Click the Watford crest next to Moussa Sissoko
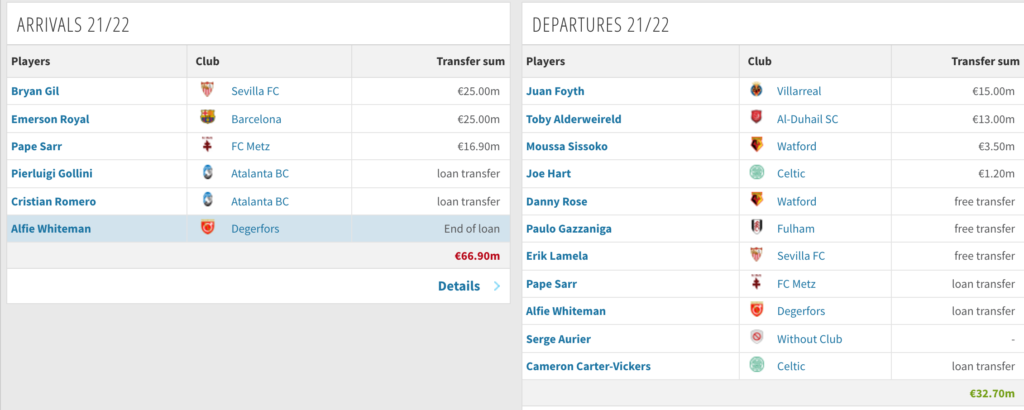 pos(756,146)
